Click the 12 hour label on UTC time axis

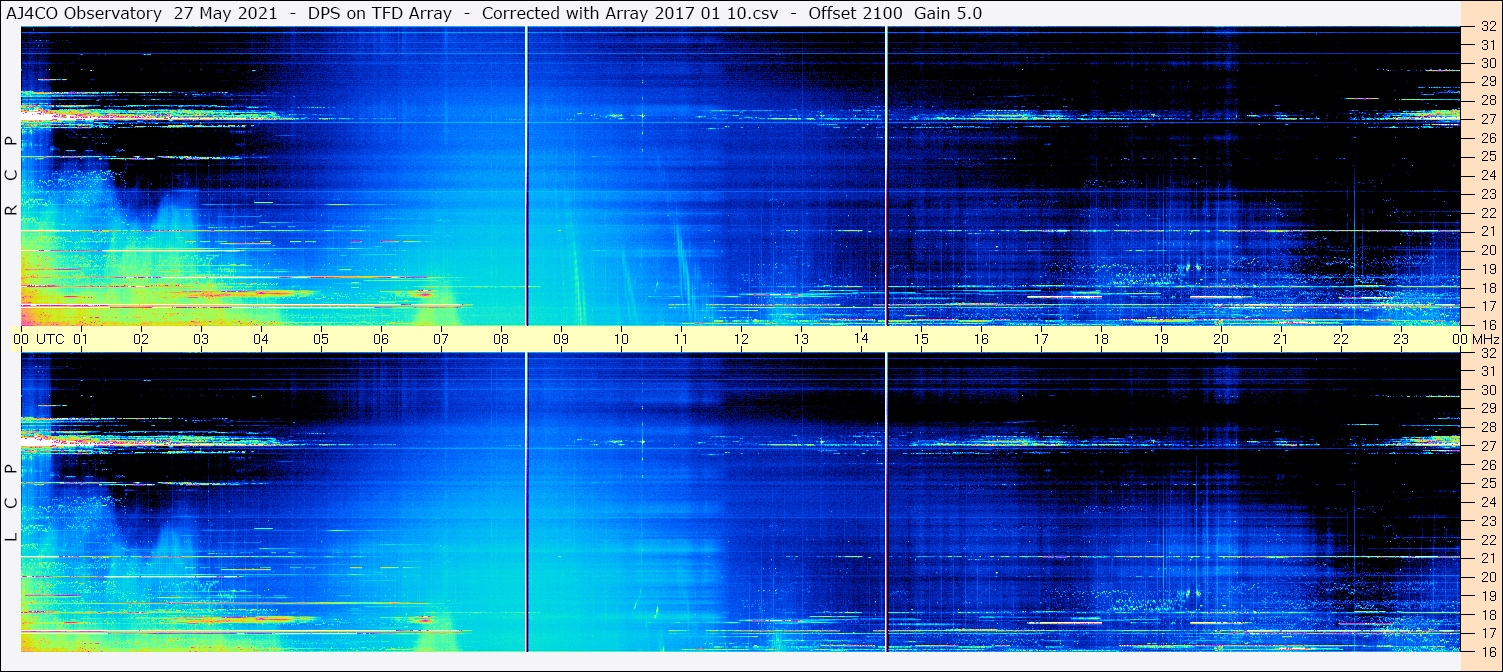741,339
